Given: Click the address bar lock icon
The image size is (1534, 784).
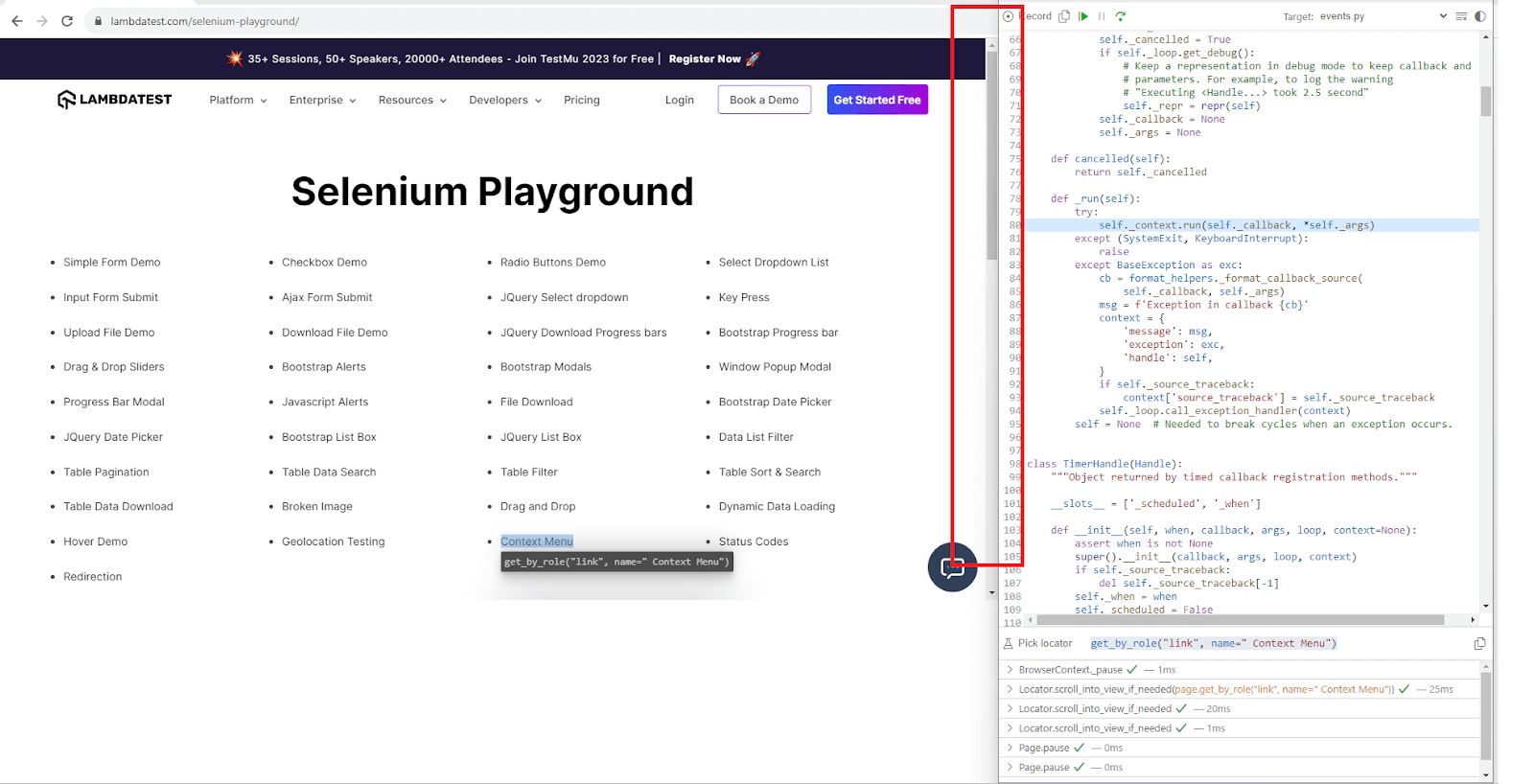Looking at the screenshot, I should (98, 21).
